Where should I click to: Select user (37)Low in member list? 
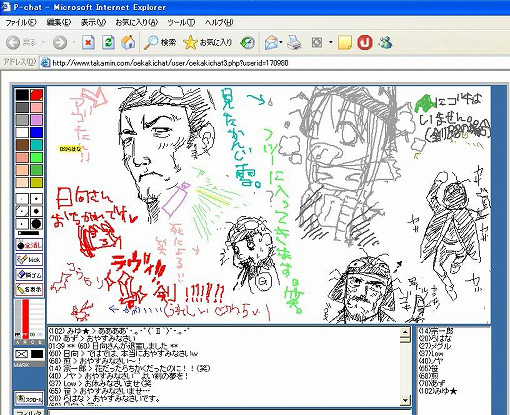coord(431,353)
